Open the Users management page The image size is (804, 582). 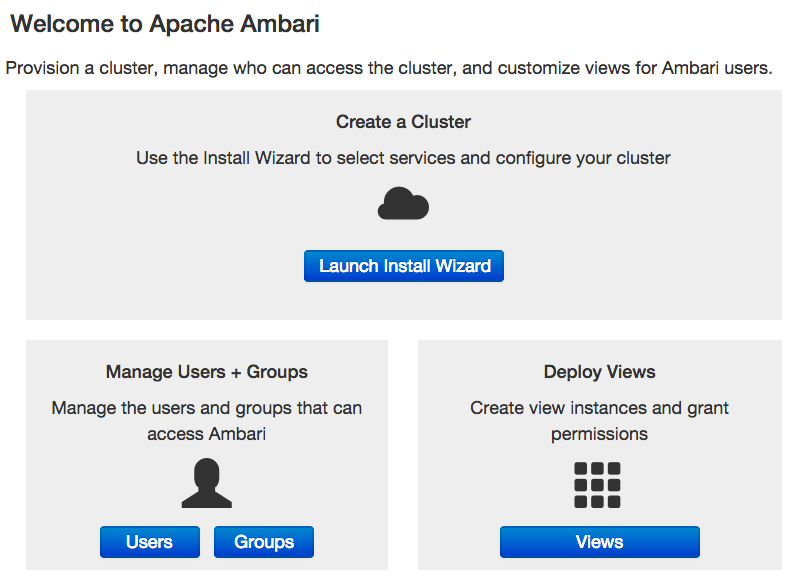(x=149, y=542)
